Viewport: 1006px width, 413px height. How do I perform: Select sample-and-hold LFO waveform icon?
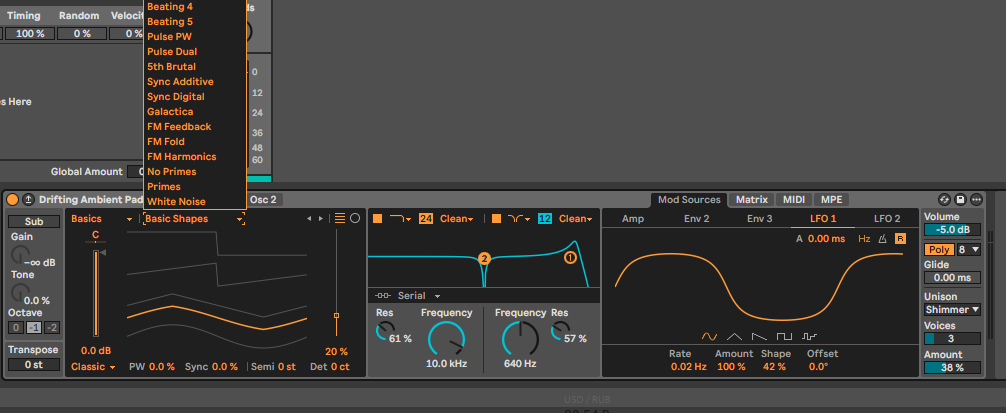point(810,336)
